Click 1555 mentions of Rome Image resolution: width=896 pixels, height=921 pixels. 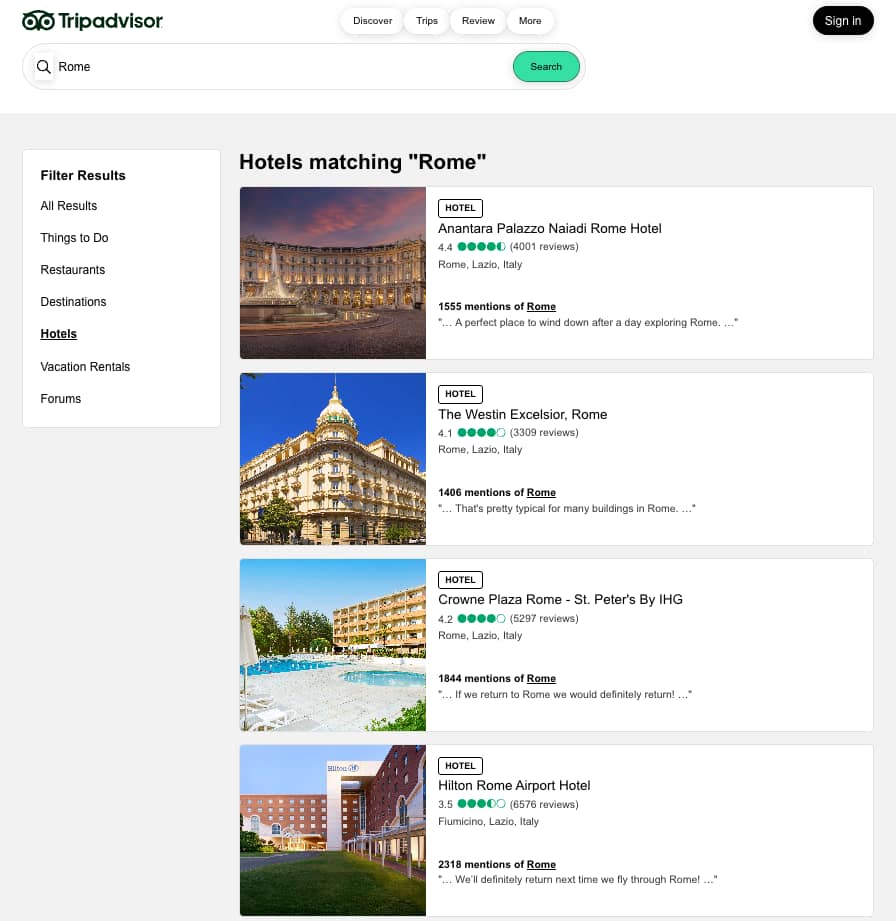click(496, 307)
